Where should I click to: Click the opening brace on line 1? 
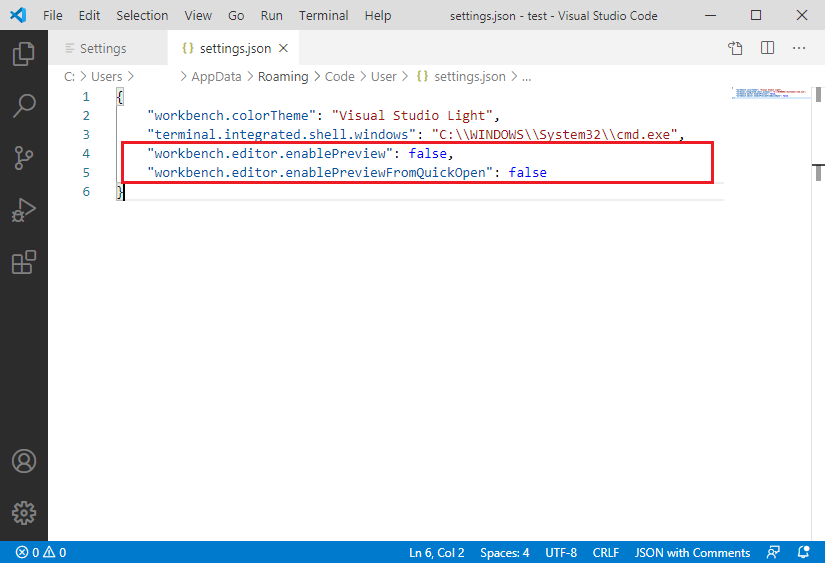click(120, 97)
